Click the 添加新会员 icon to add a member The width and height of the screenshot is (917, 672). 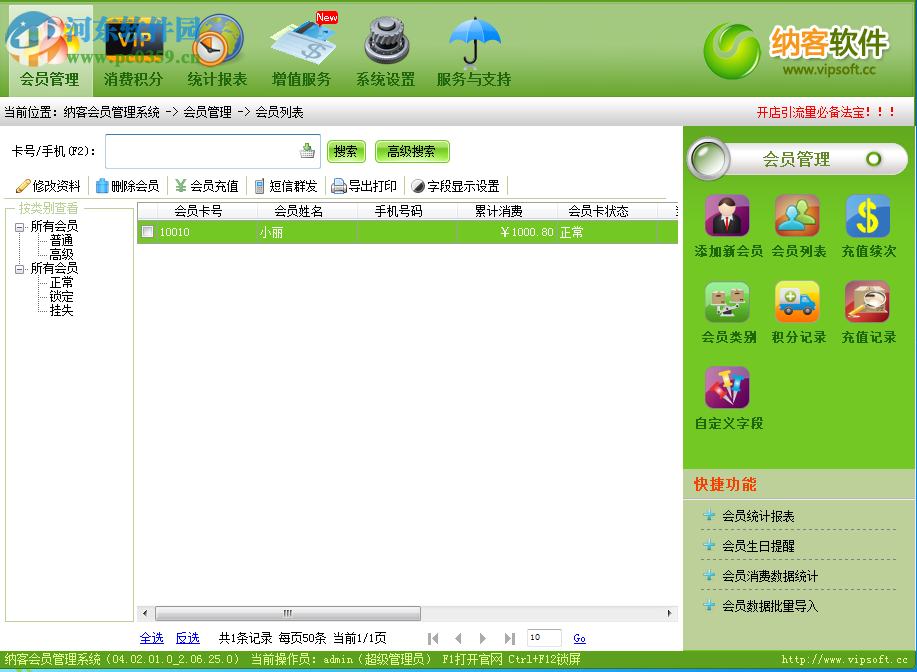point(726,215)
